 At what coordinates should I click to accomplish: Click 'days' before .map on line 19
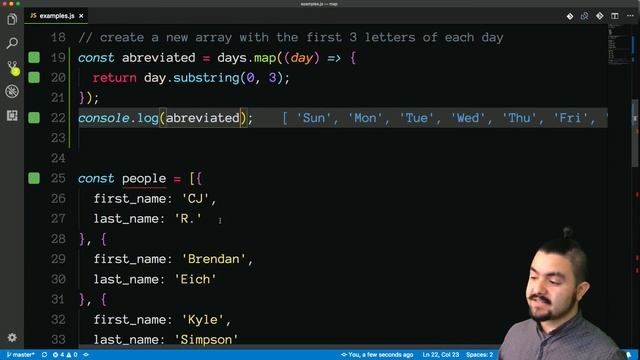pyautogui.click(x=232, y=58)
